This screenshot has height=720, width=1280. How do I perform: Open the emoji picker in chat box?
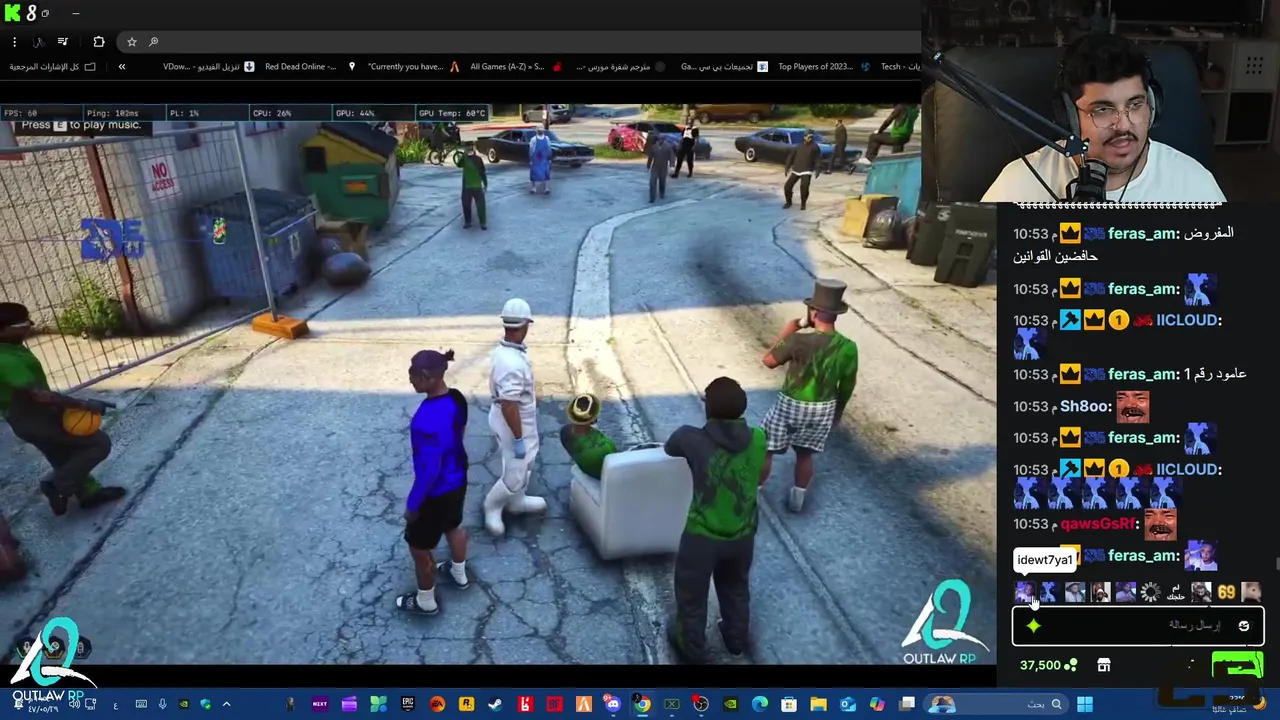(1244, 626)
